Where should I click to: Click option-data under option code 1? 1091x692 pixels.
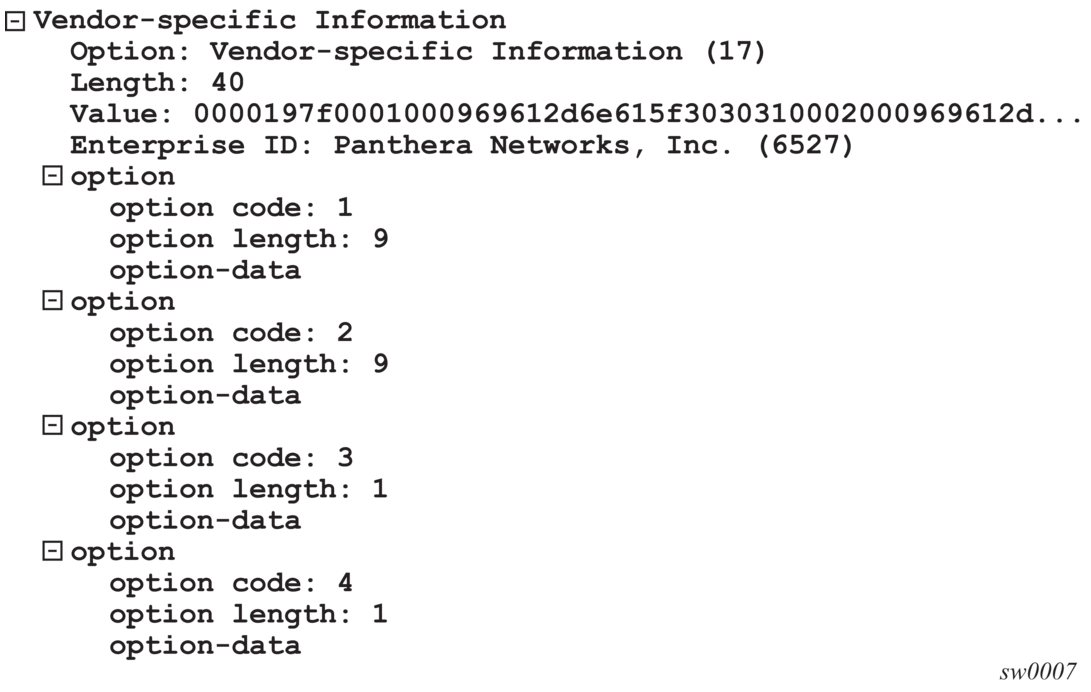point(204,271)
